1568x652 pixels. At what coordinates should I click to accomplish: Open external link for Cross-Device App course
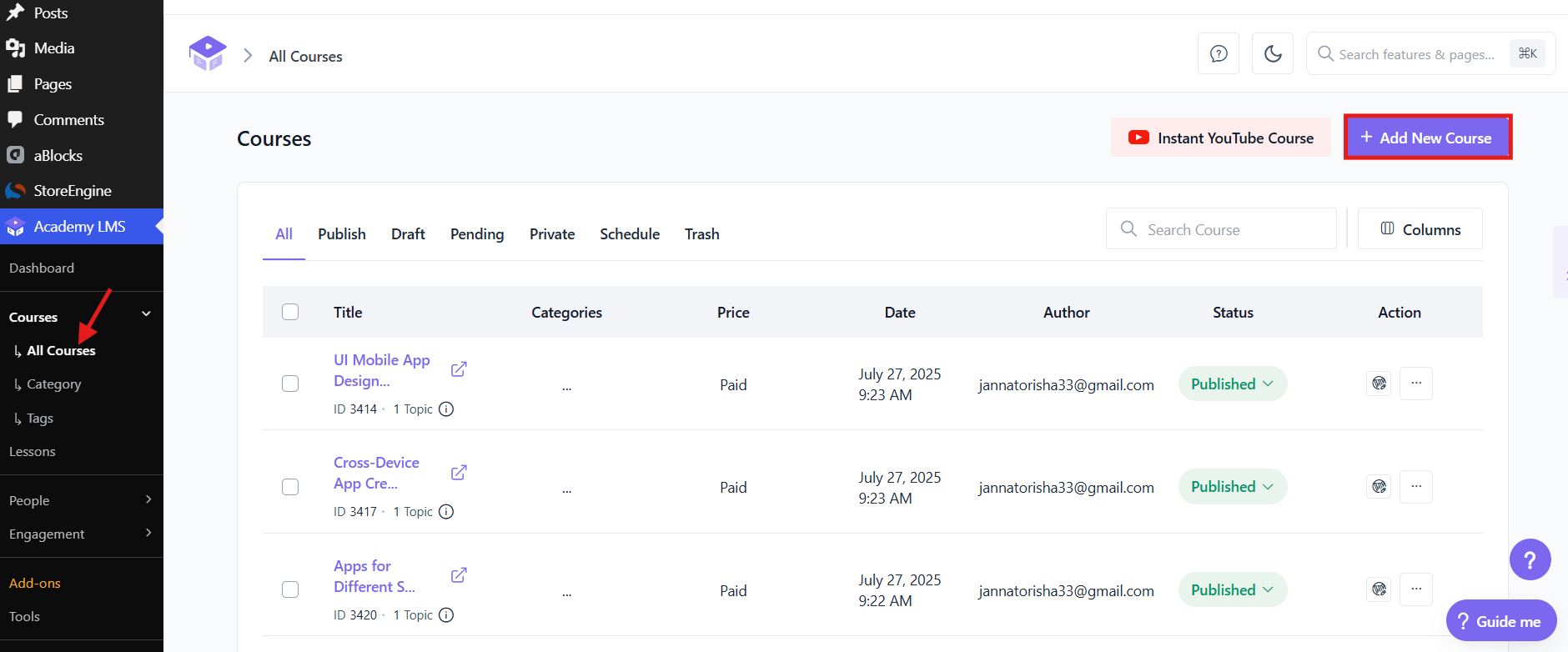point(459,473)
